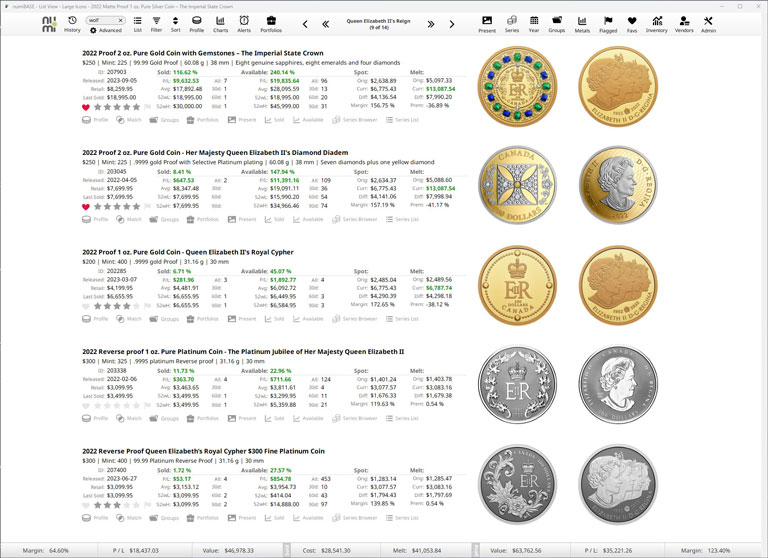768x558 pixels.
Task: Open the Vendors toolbar icon
Action: tap(684, 24)
